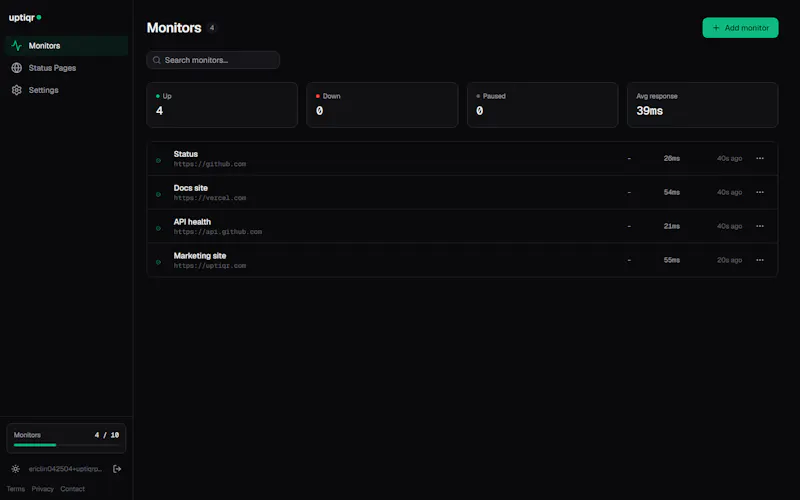Open more options for Status monitor

point(760,159)
